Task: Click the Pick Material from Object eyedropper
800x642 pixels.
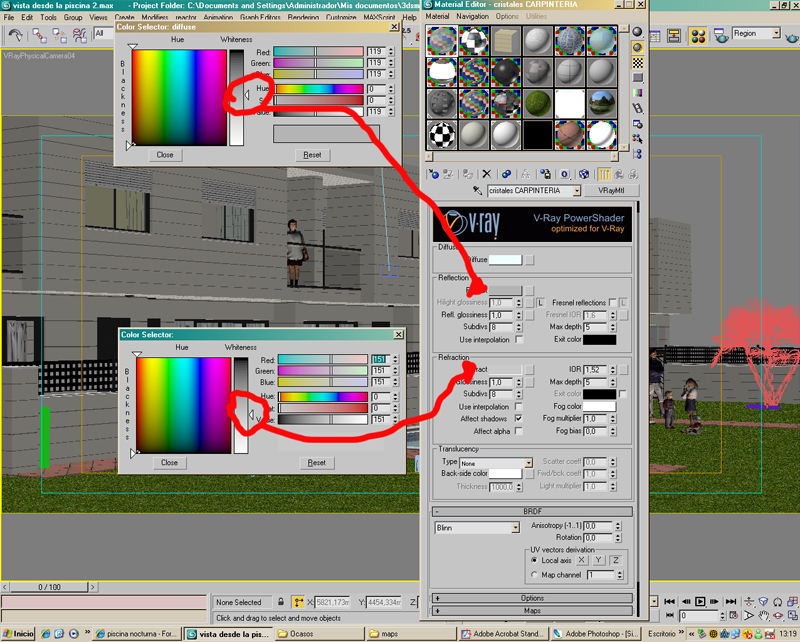Action: point(477,190)
